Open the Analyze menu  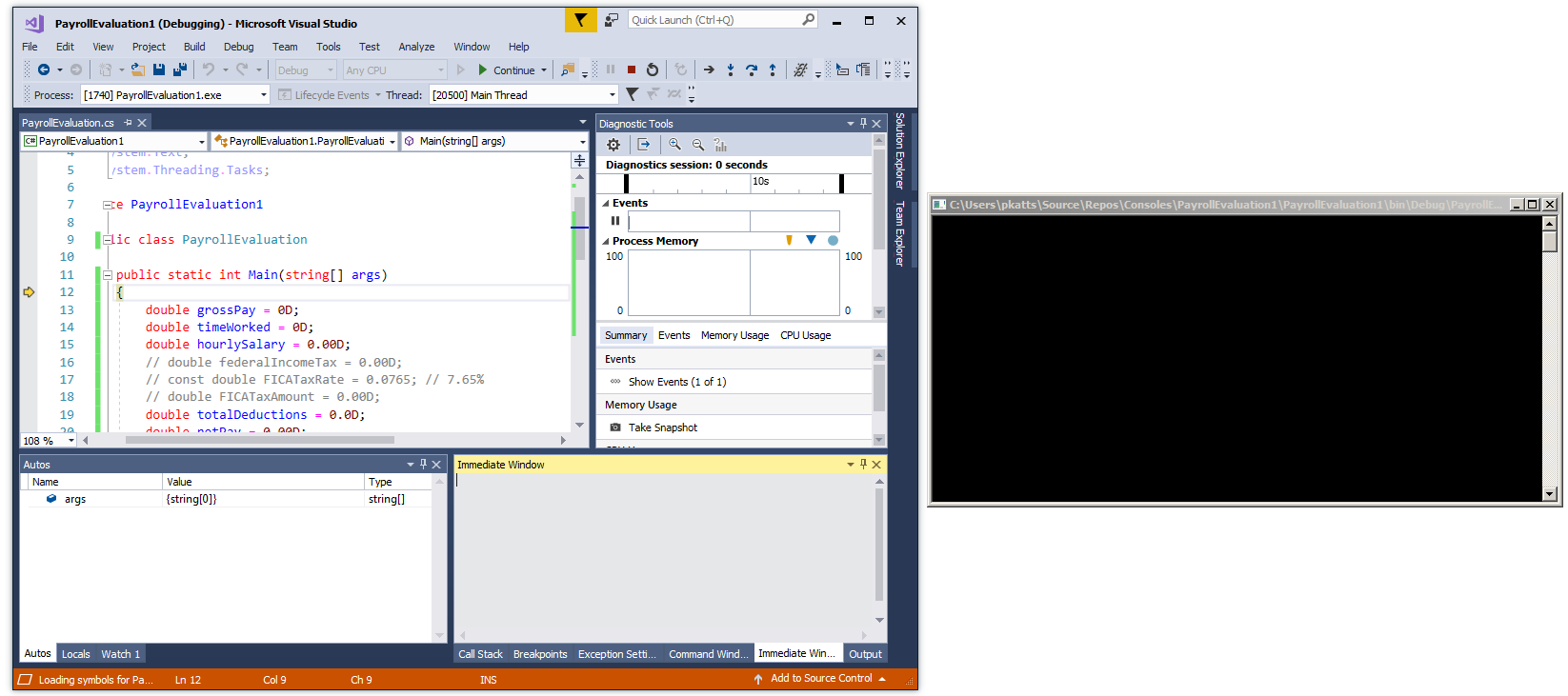click(416, 47)
